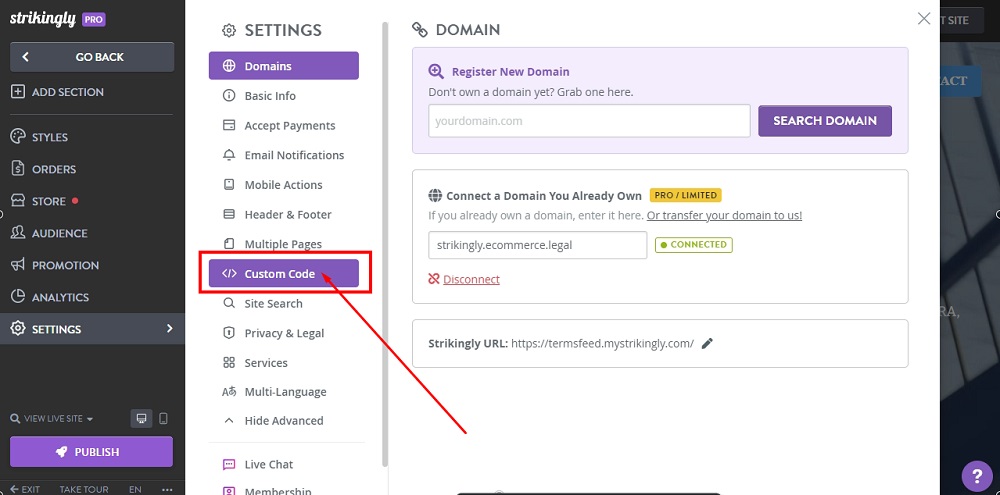This screenshot has width=1000, height=495.
Task: Click the Search Domain button
Action: pos(825,121)
